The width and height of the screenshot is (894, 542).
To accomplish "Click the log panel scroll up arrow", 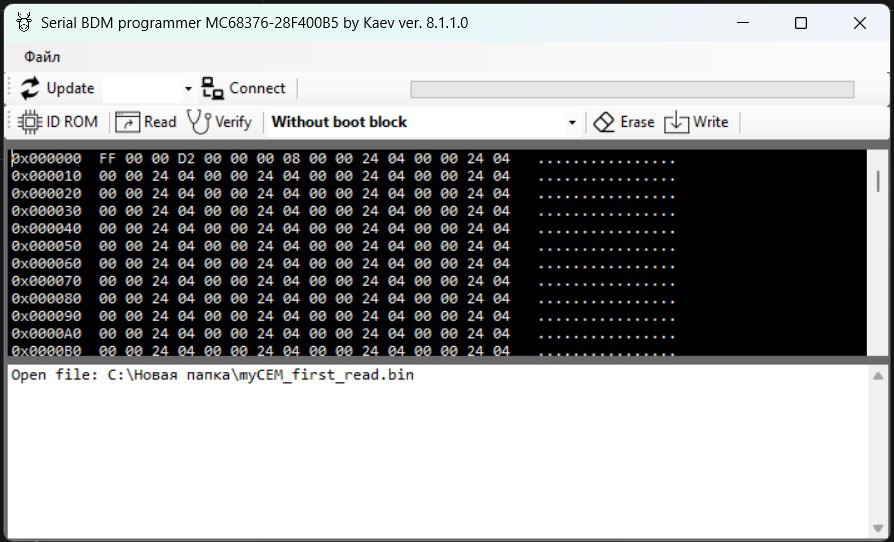I will (877, 376).
